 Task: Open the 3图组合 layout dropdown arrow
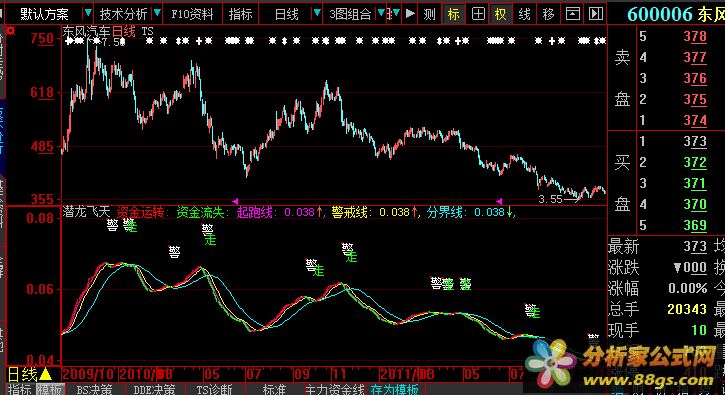pyautogui.click(x=381, y=13)
